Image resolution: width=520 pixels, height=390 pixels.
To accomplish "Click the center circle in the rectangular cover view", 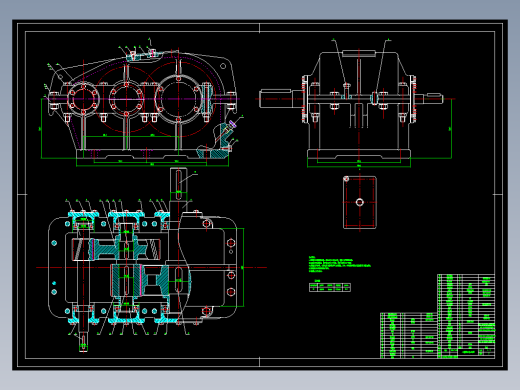I will pos(359,202).
